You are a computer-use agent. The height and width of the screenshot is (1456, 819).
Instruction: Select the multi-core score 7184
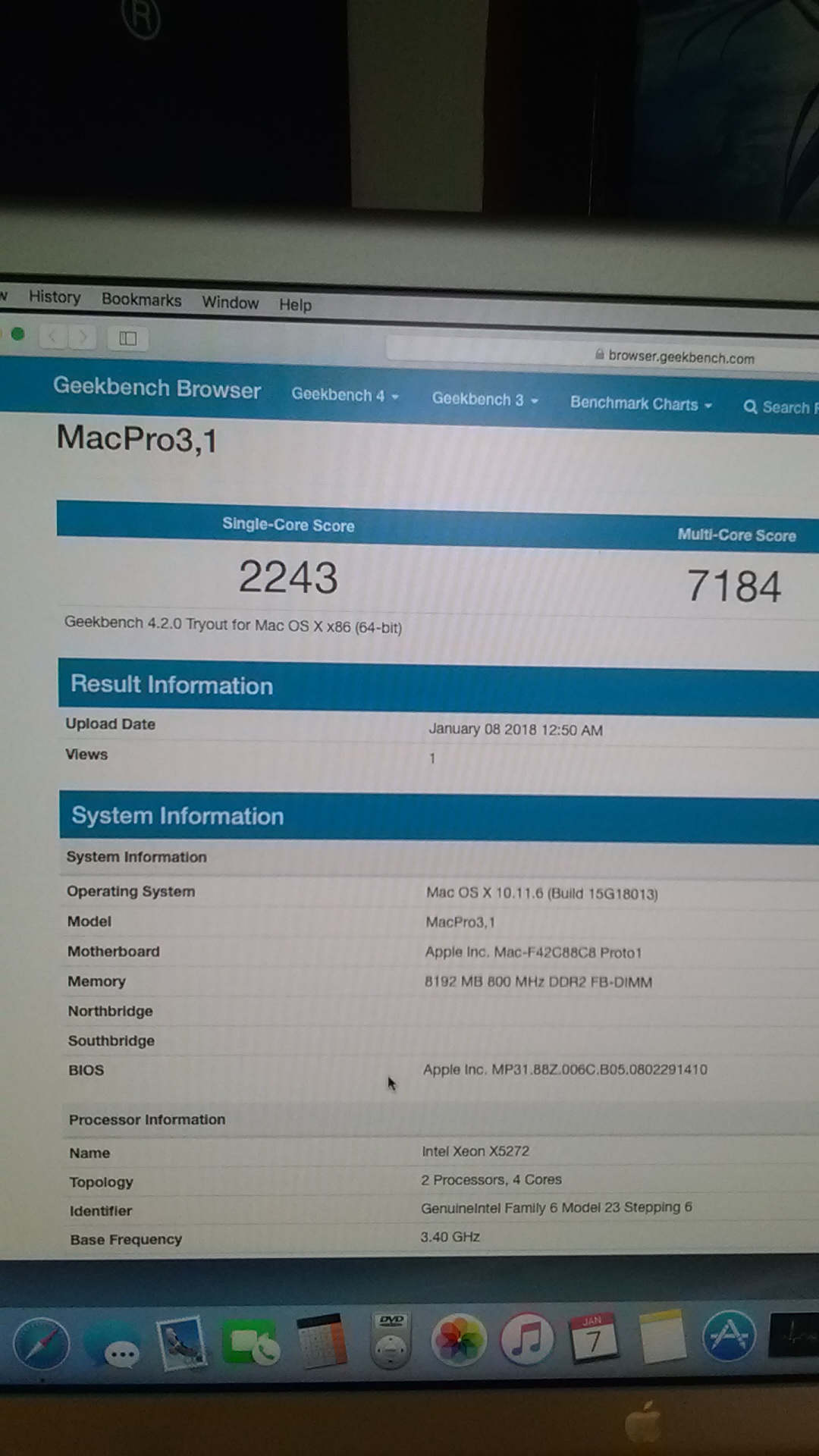tap(734, 586)
